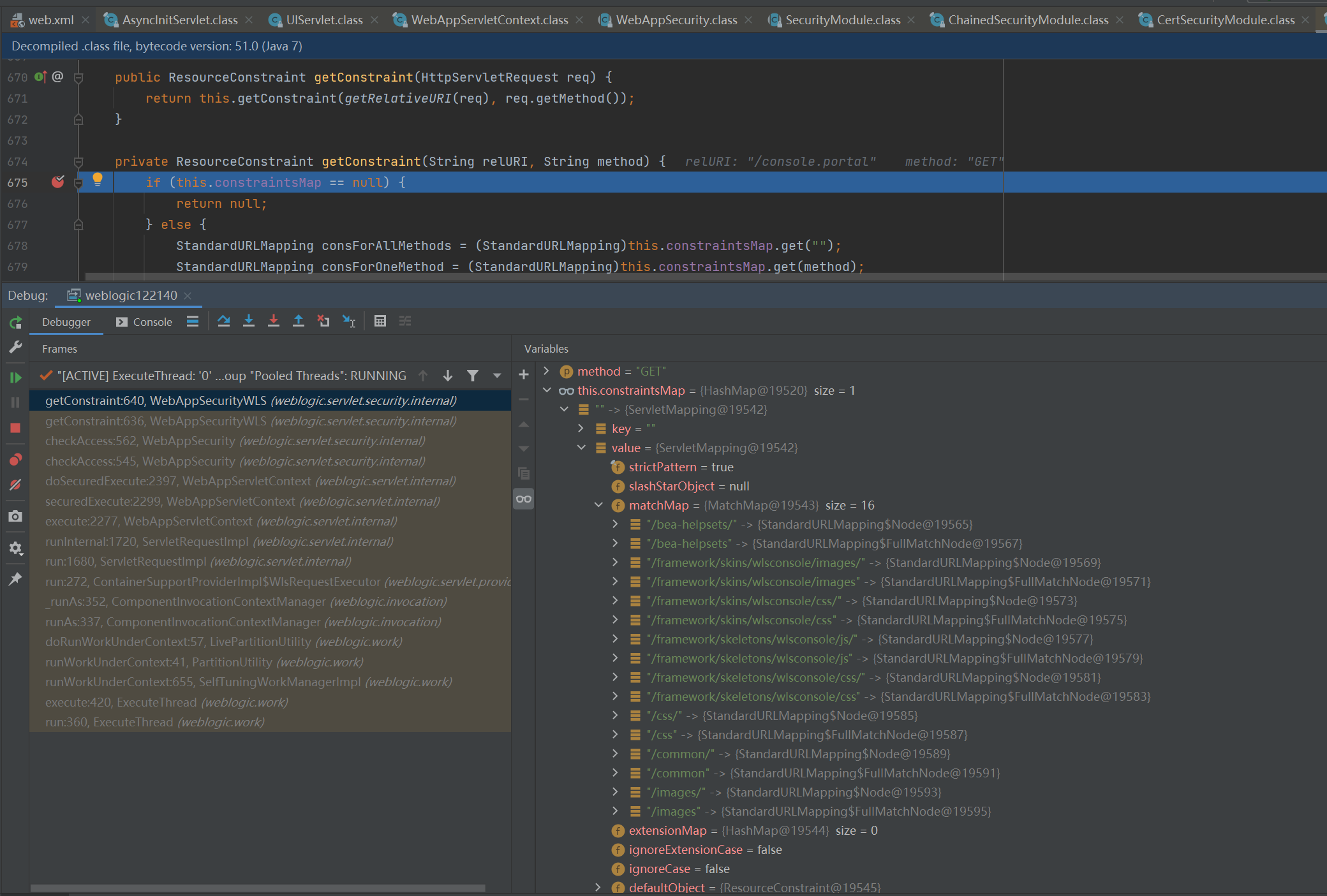1327x896 pixels.
Task: Open Evaluate Expression calculator icon
Action: point(380,321)
